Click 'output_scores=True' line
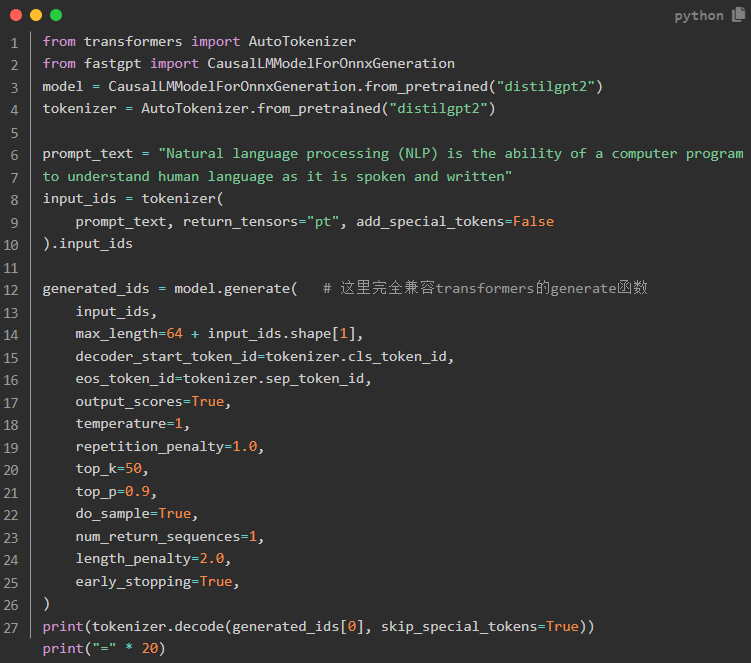The height and width of the screenshot is (663, 751). coord(153,401)
